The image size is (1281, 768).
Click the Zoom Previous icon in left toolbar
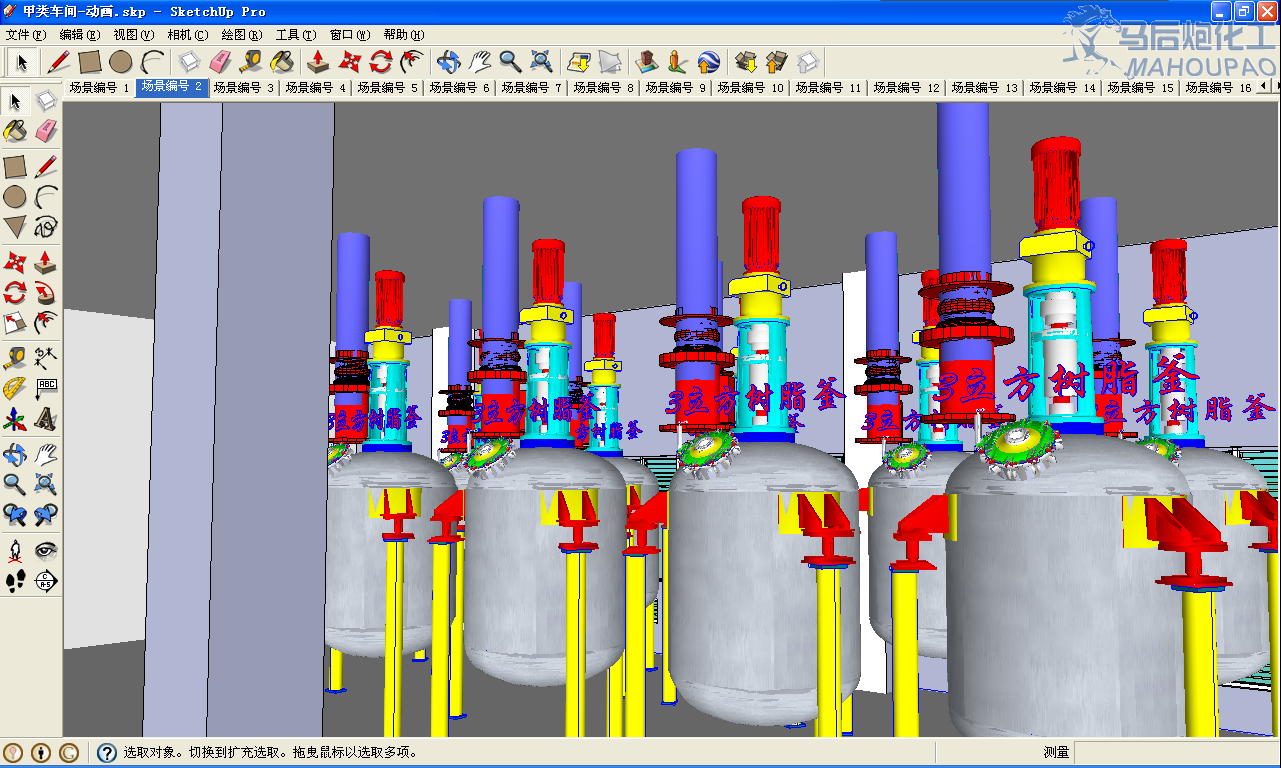tap(15, 515)
